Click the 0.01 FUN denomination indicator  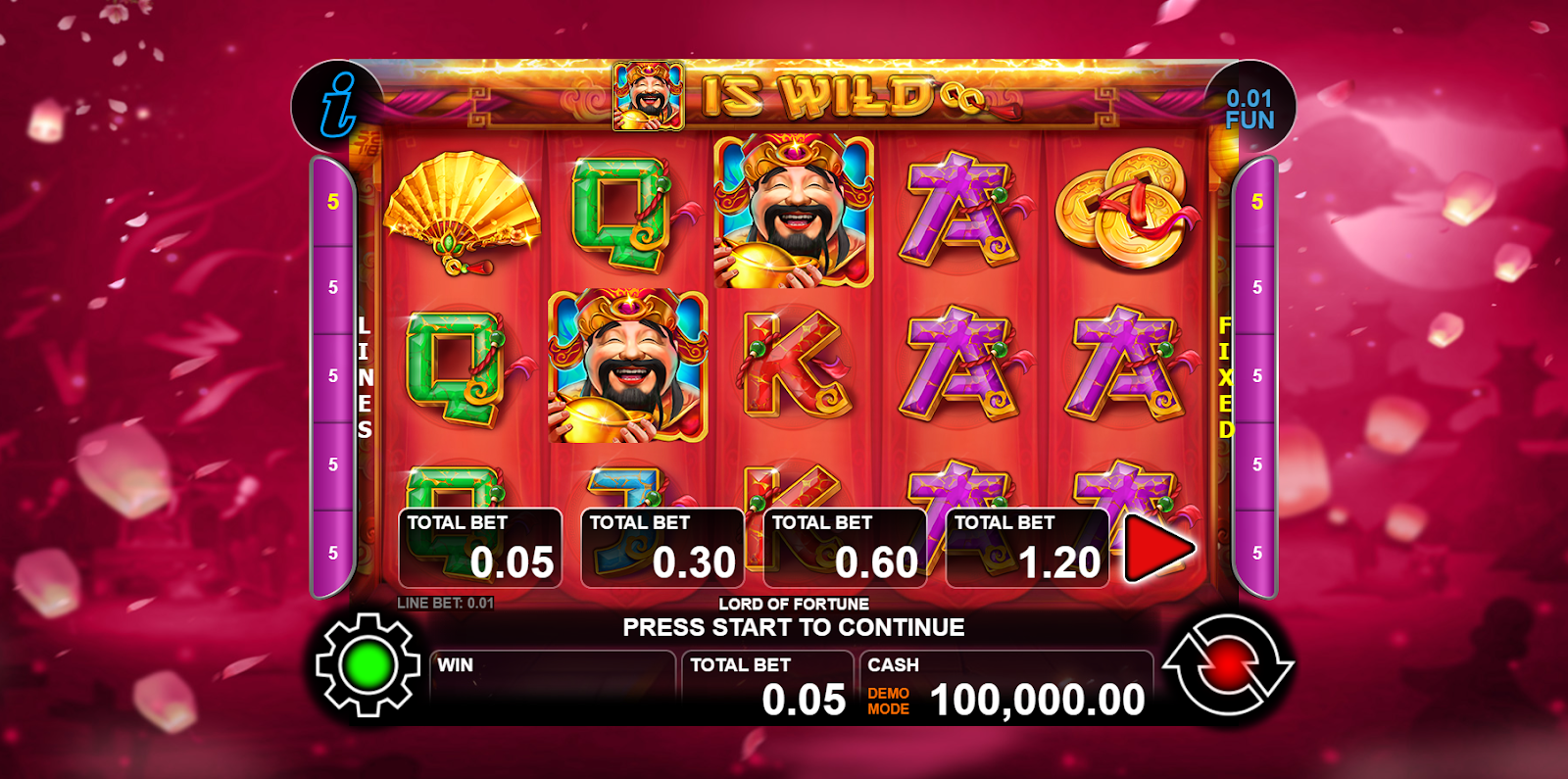1249,109
